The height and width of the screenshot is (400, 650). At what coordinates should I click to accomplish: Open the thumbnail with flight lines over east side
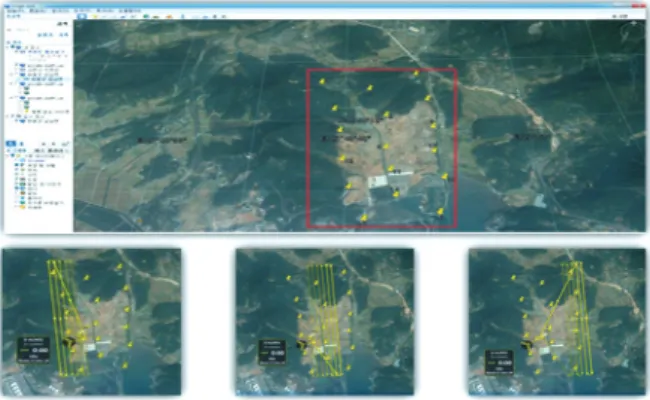click(557, 322)
